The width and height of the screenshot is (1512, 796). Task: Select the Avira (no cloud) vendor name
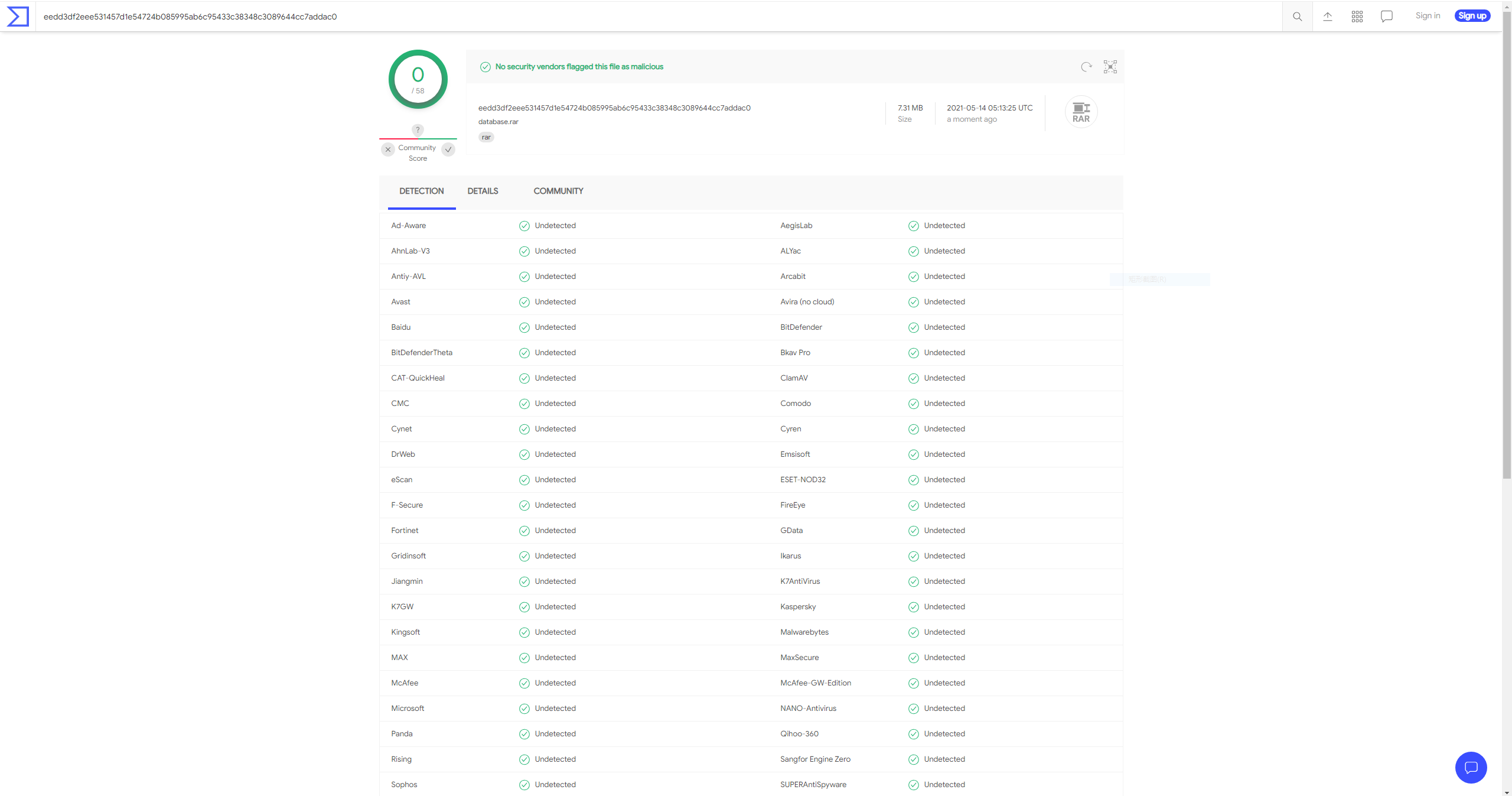[807, 302]
